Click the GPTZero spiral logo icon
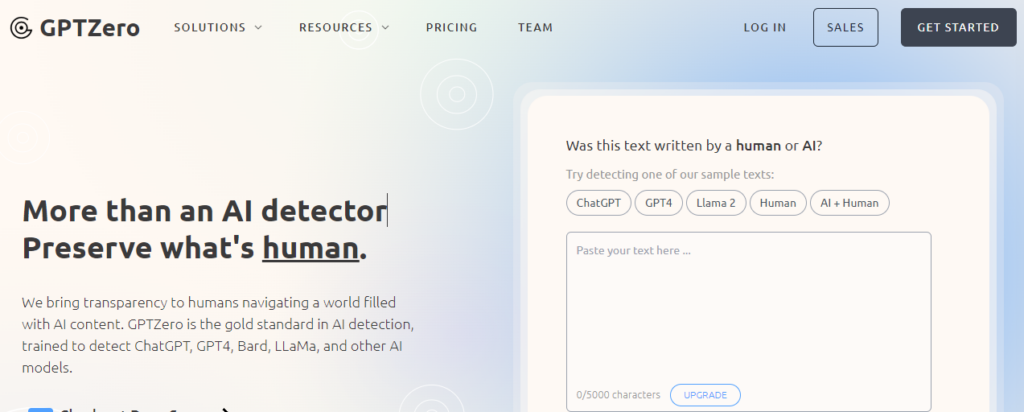Viewport: 1024px width, 412px height. pyautogui.click(x=21, y=28)
